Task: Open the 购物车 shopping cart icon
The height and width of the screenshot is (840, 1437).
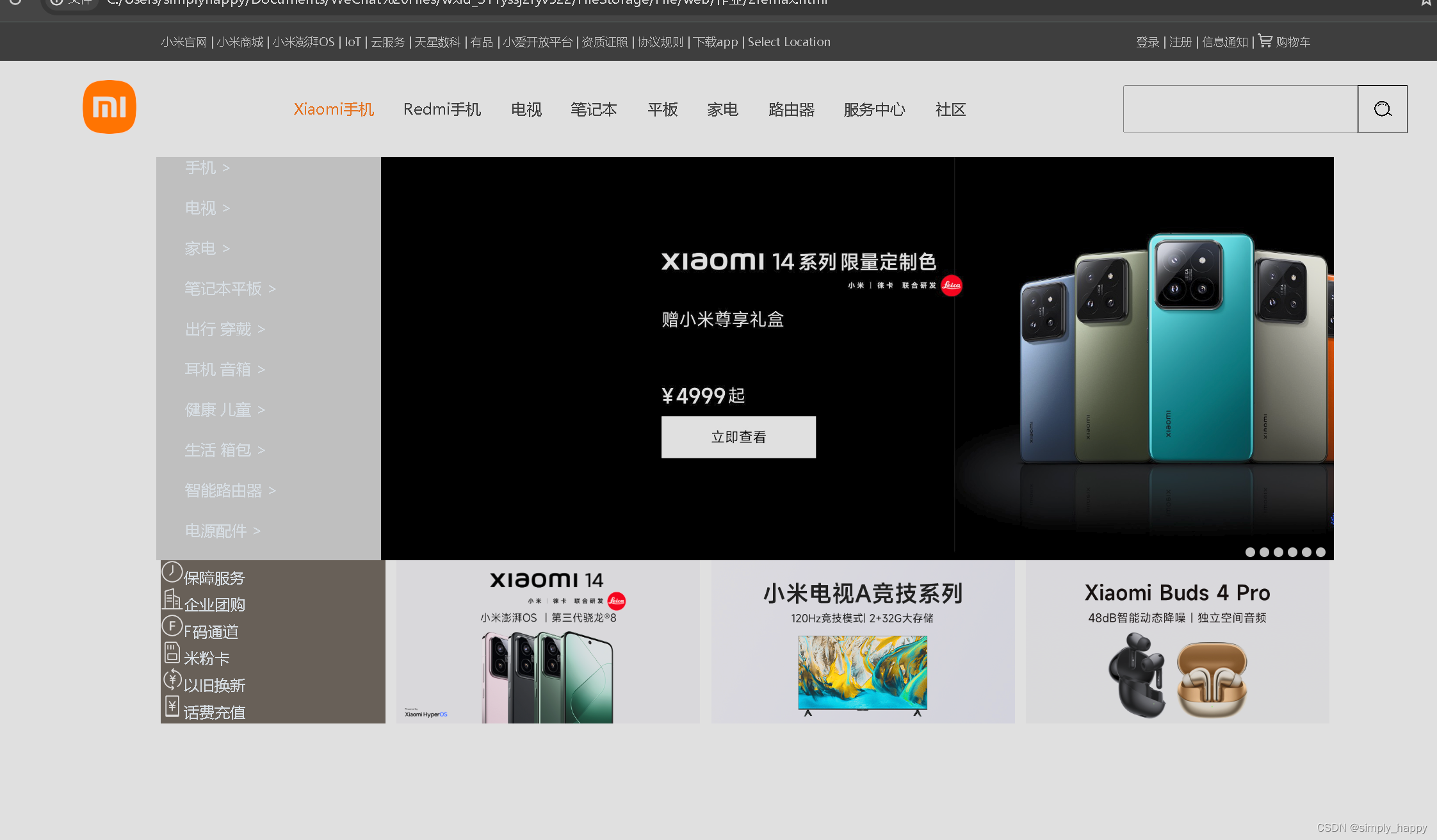Action: 1265,40
